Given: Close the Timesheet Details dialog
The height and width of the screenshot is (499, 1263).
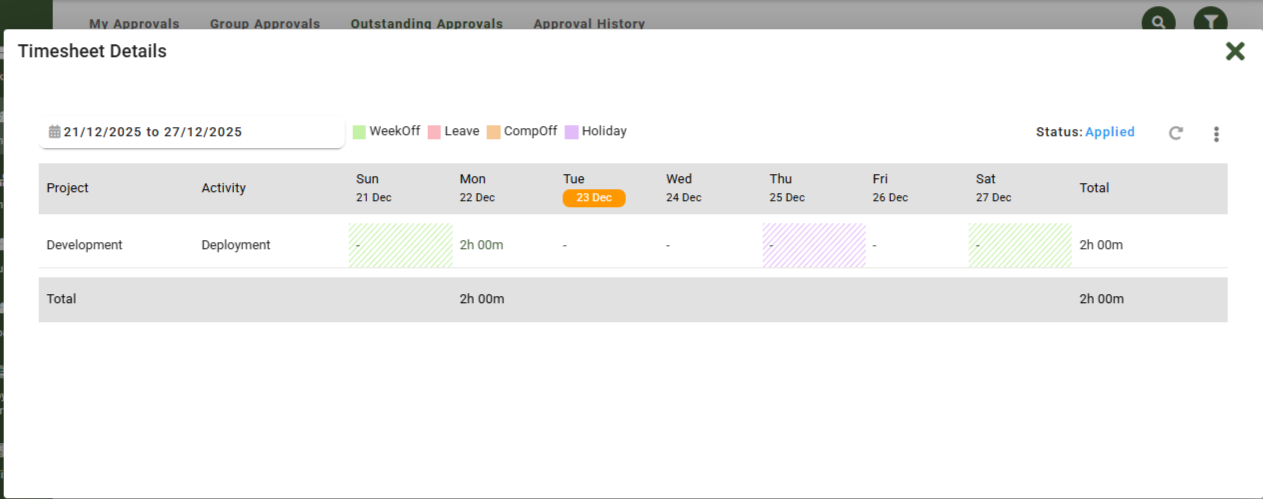Looking at the screenshot, I should 1235,51.
